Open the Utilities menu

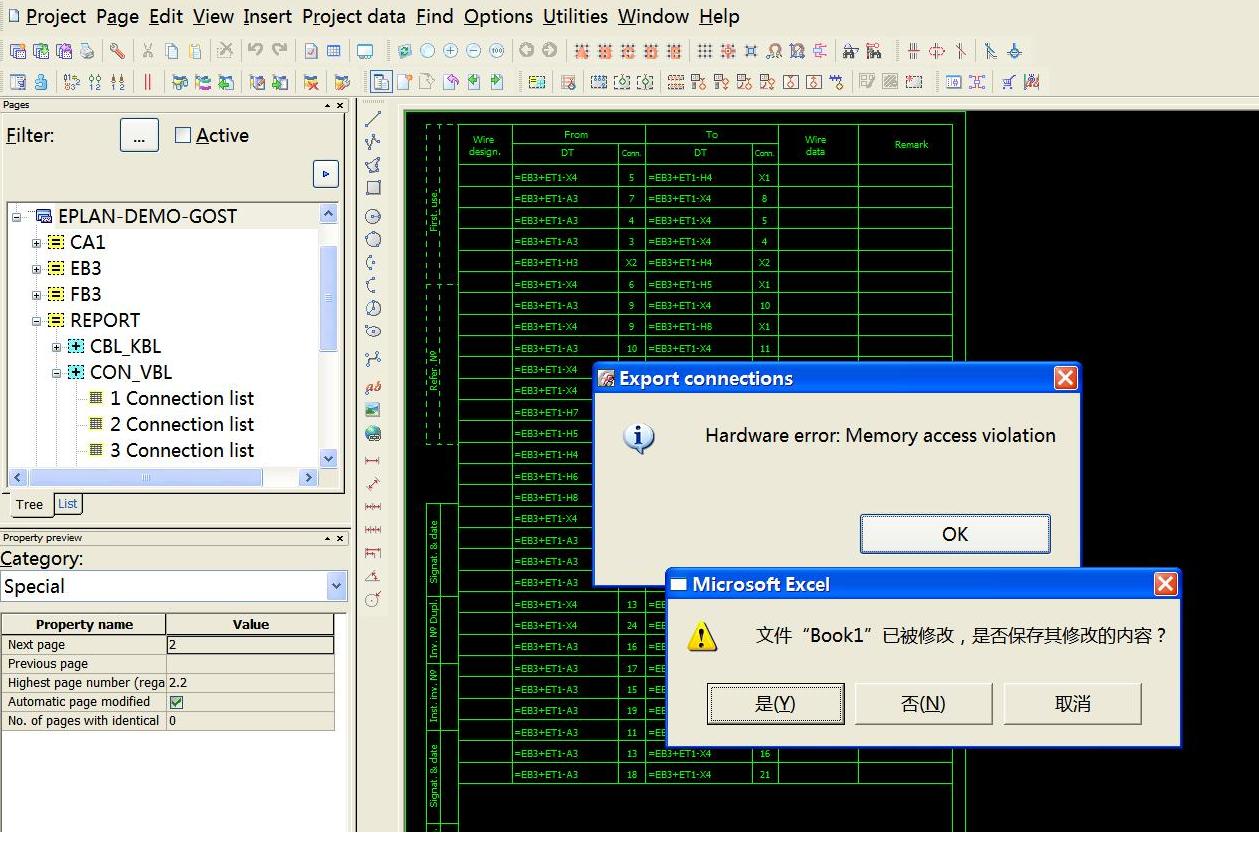pyautogui.click(x=575, y=16)
